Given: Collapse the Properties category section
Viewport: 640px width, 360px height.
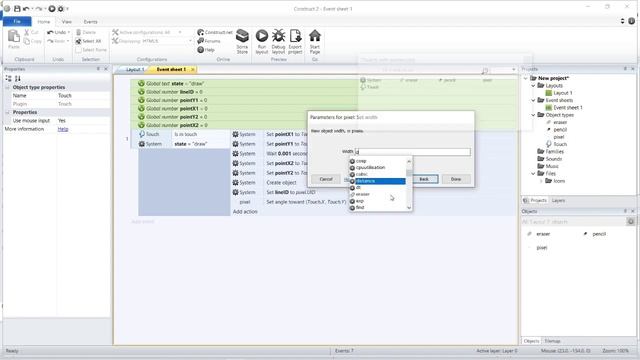Looking at the screenshot, I should (7, 112).
